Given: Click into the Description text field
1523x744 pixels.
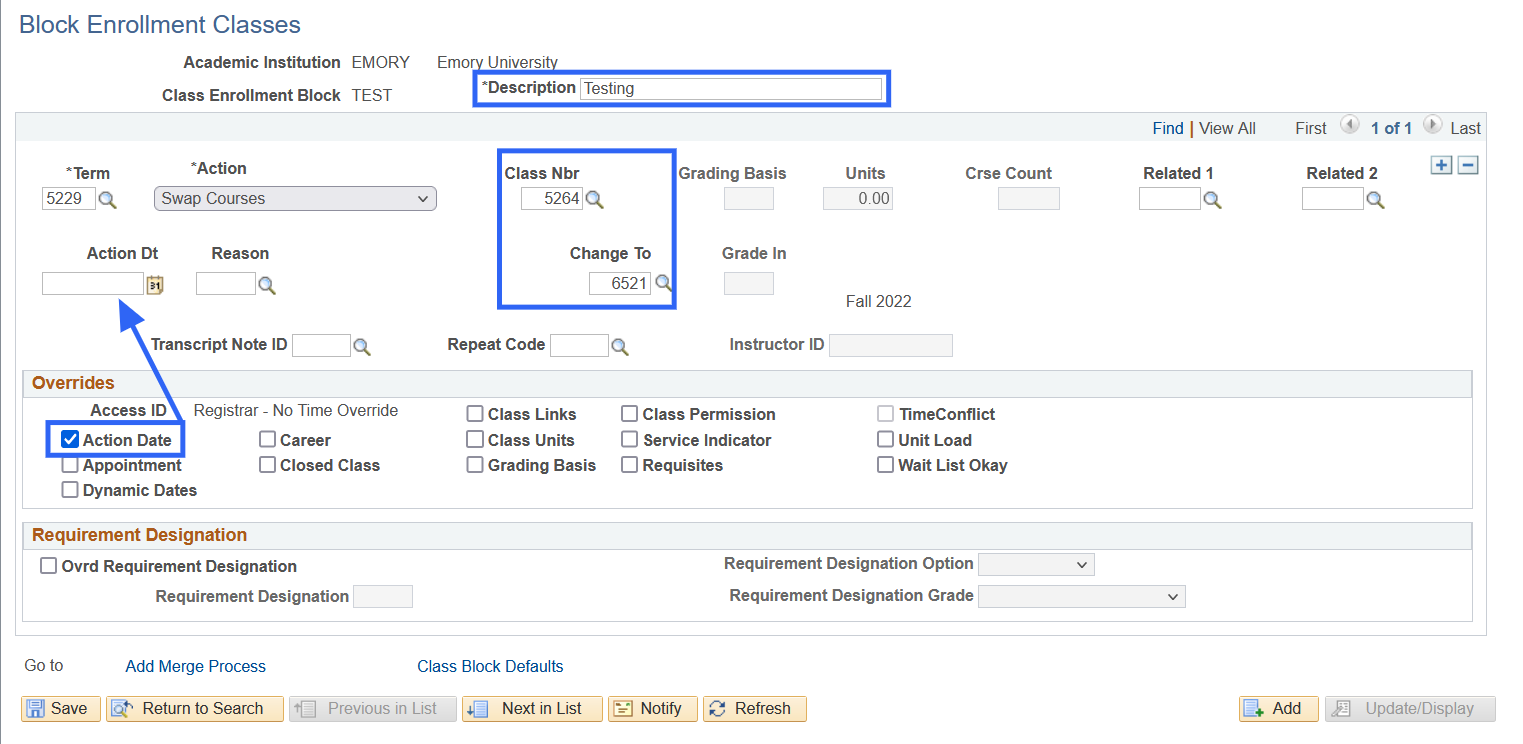Looking at the screenshot, I should tap(731, 89).
